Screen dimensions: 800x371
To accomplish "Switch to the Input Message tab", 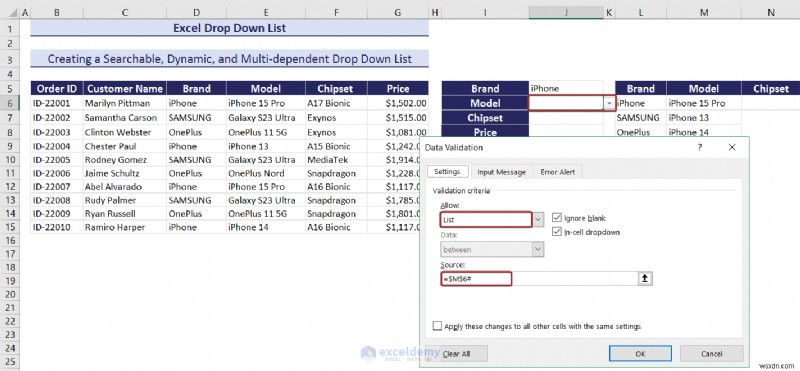I will click(x=502, y=172).
